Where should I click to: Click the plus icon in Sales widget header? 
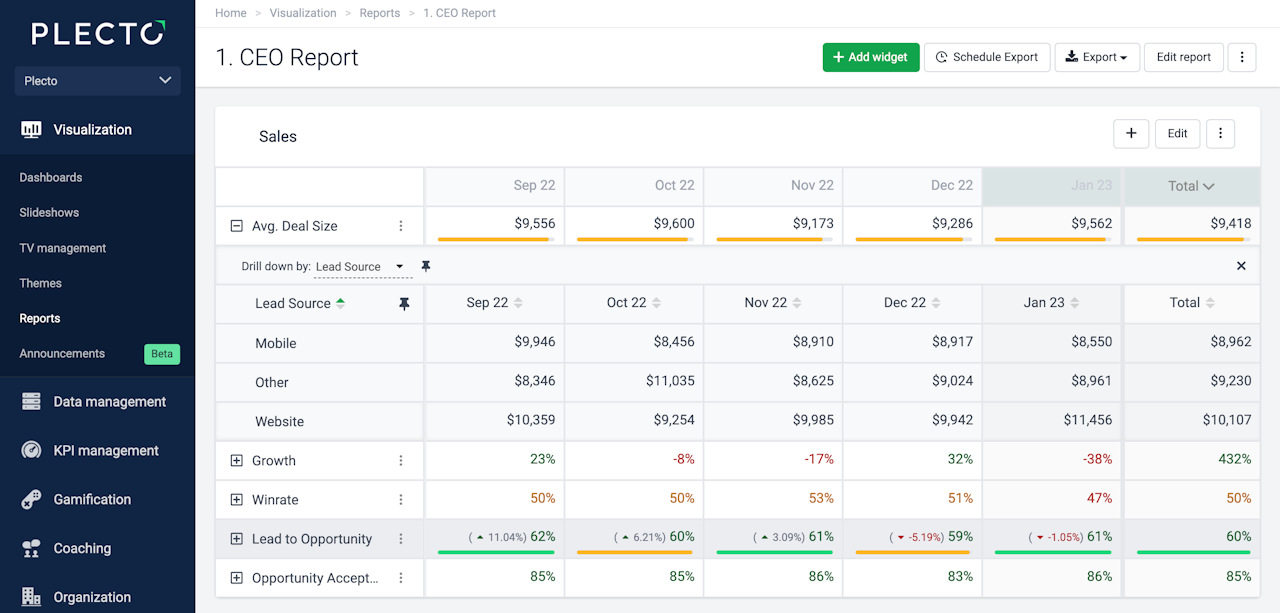pyautogui.click(x=1131, y=134)
